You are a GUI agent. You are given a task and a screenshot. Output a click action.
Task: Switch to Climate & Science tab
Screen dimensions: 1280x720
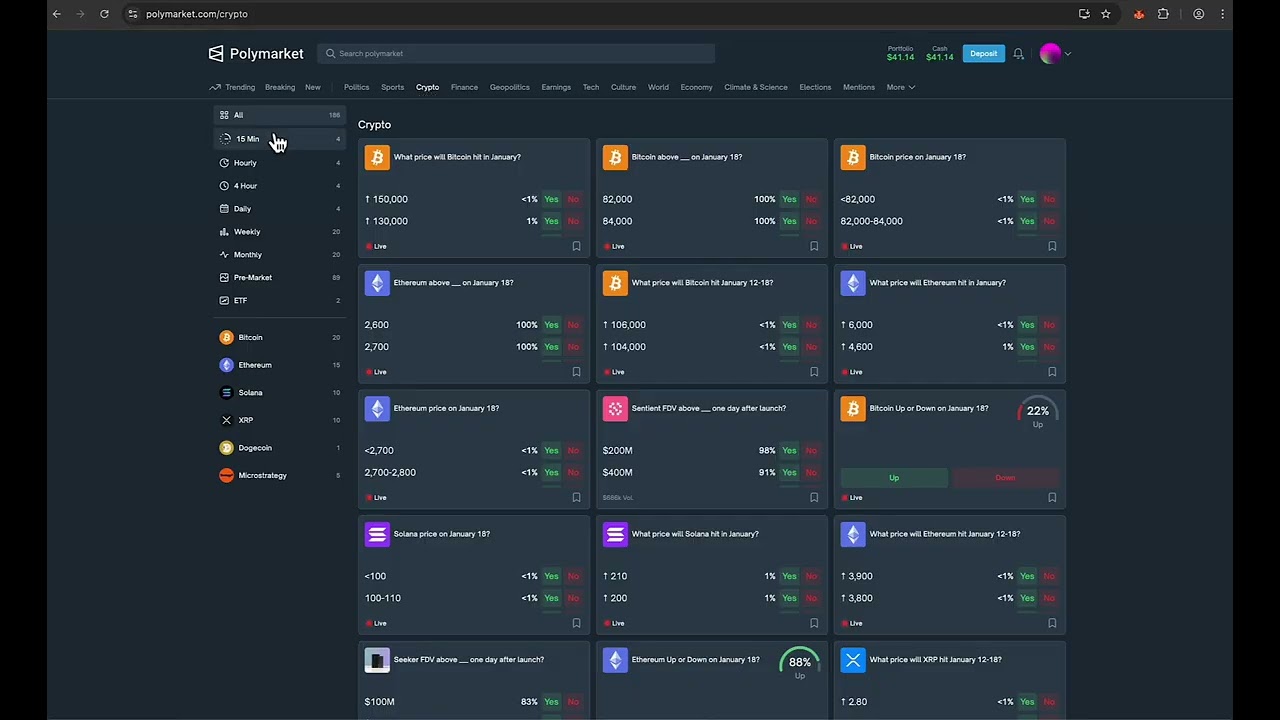pyautogui.click(x=756, y=87)
